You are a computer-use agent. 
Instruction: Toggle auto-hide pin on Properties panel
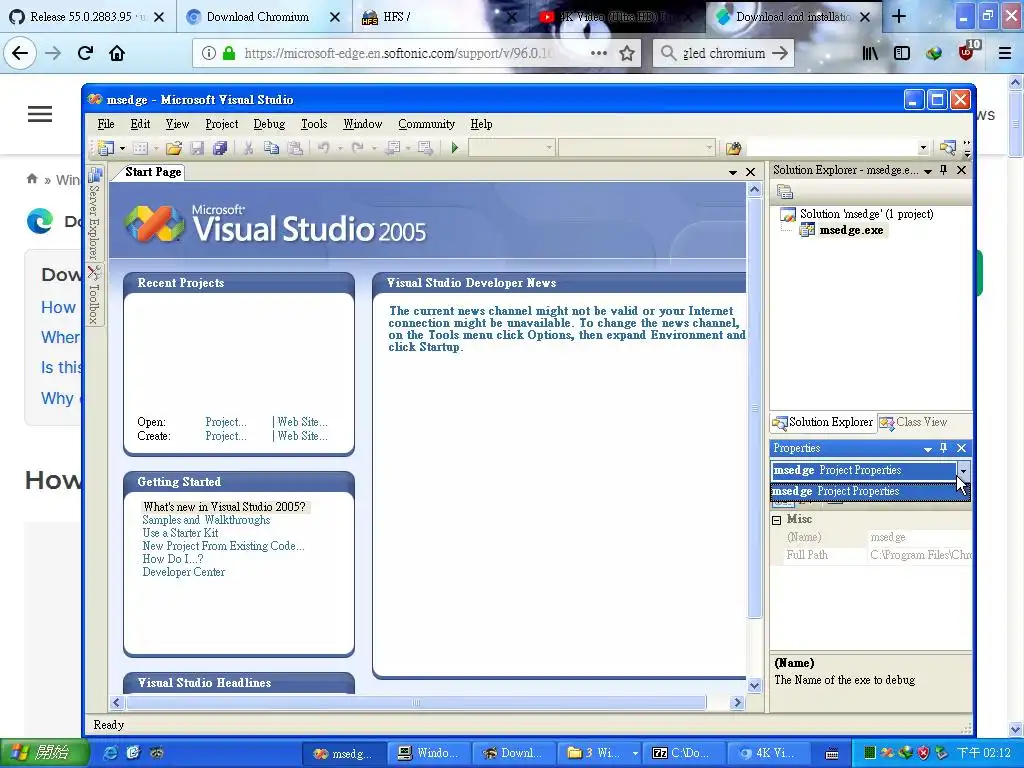[x=944, y=448]
